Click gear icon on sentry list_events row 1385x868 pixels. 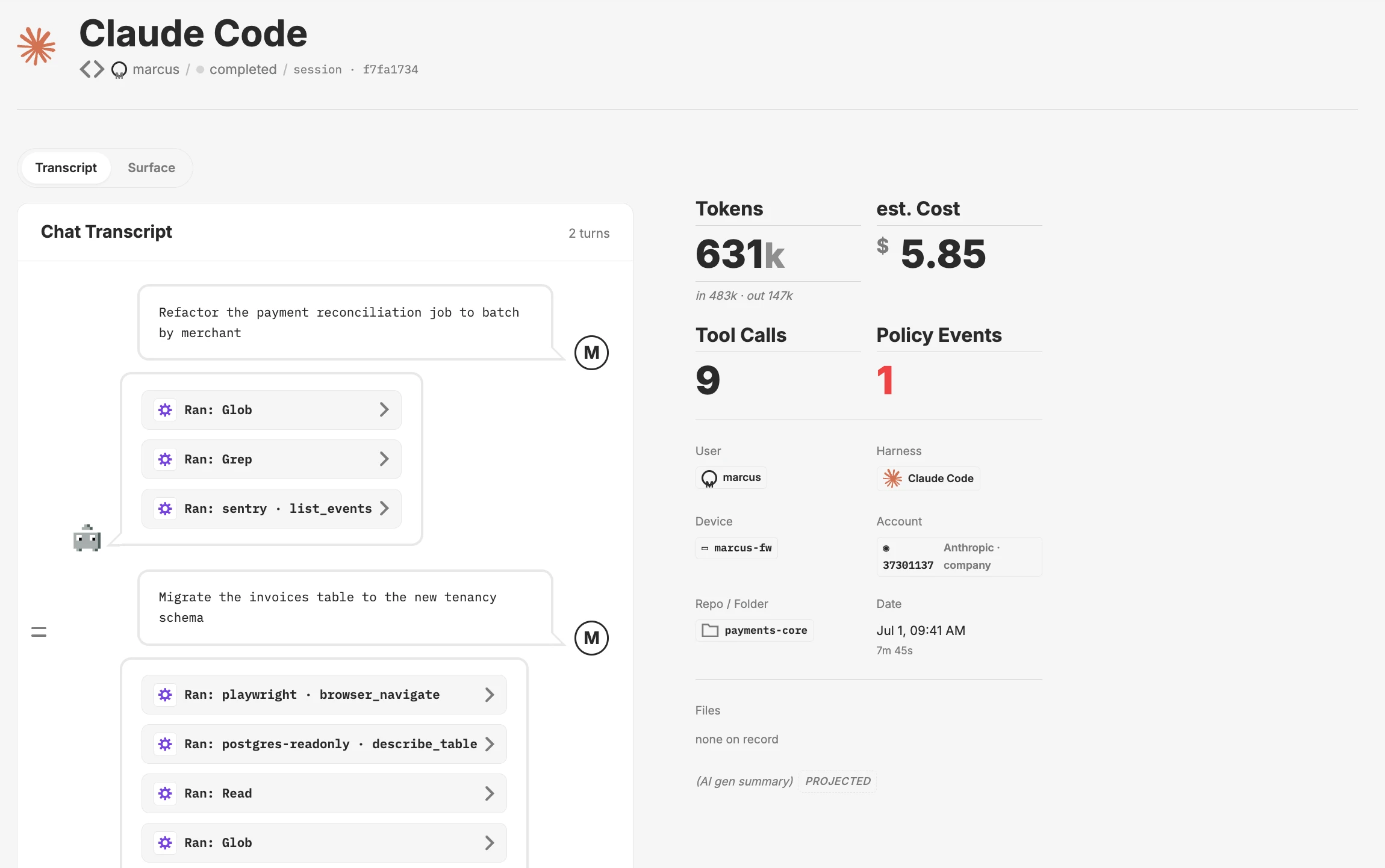click(165, 509)
